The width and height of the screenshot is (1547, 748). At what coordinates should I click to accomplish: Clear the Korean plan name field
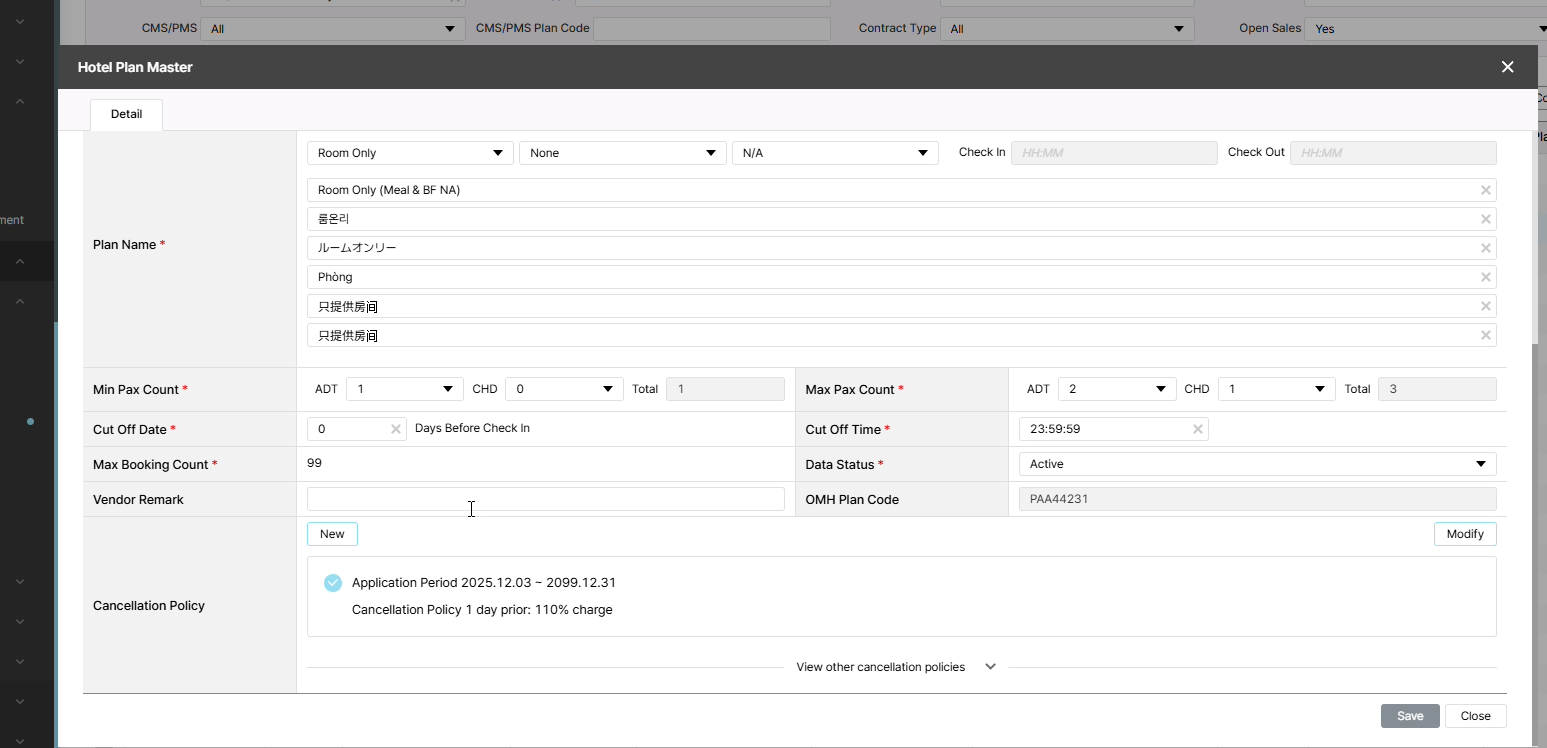click(1485, 219)
